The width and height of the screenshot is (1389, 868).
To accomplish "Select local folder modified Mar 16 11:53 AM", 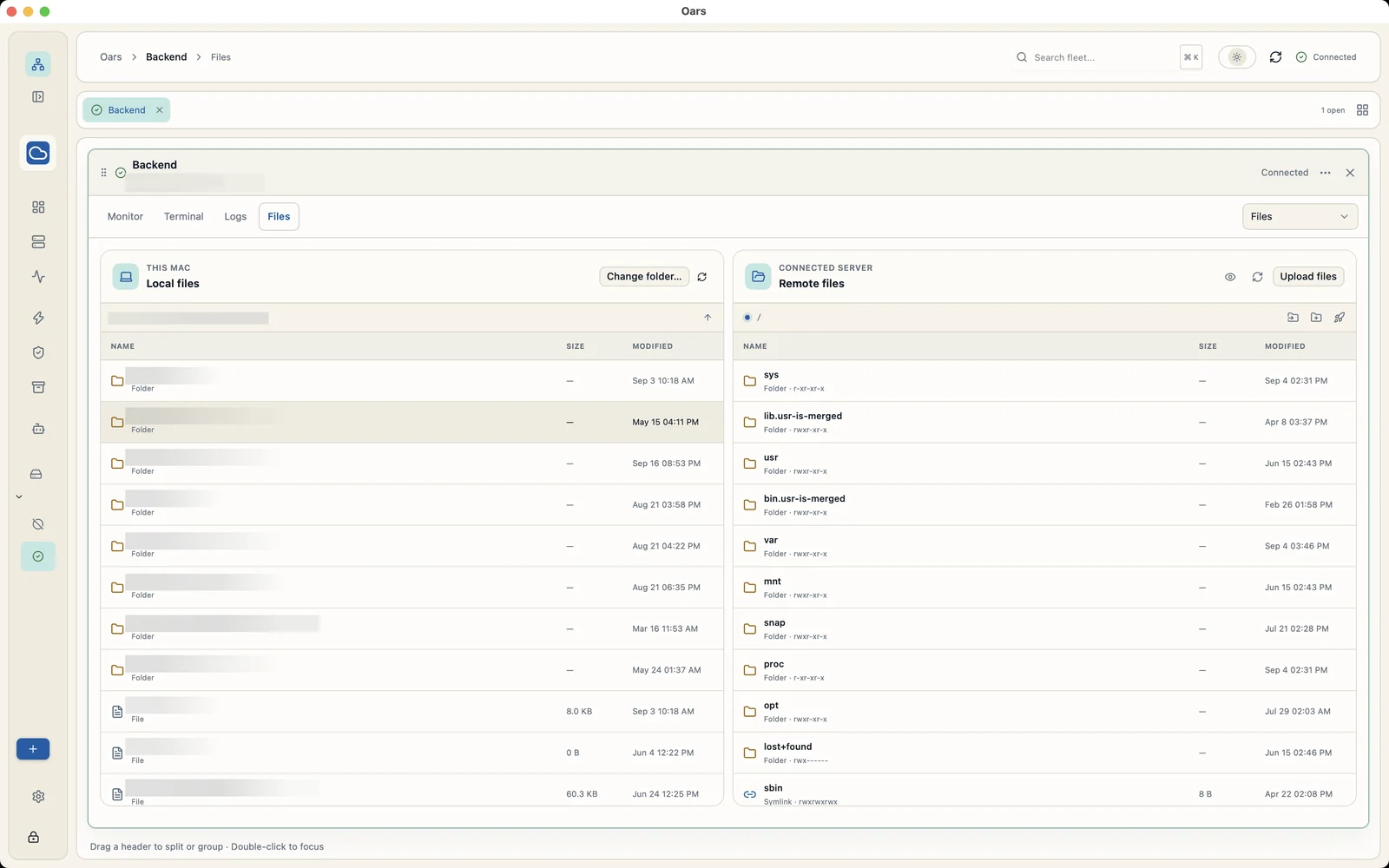I will tap(411, 629).
